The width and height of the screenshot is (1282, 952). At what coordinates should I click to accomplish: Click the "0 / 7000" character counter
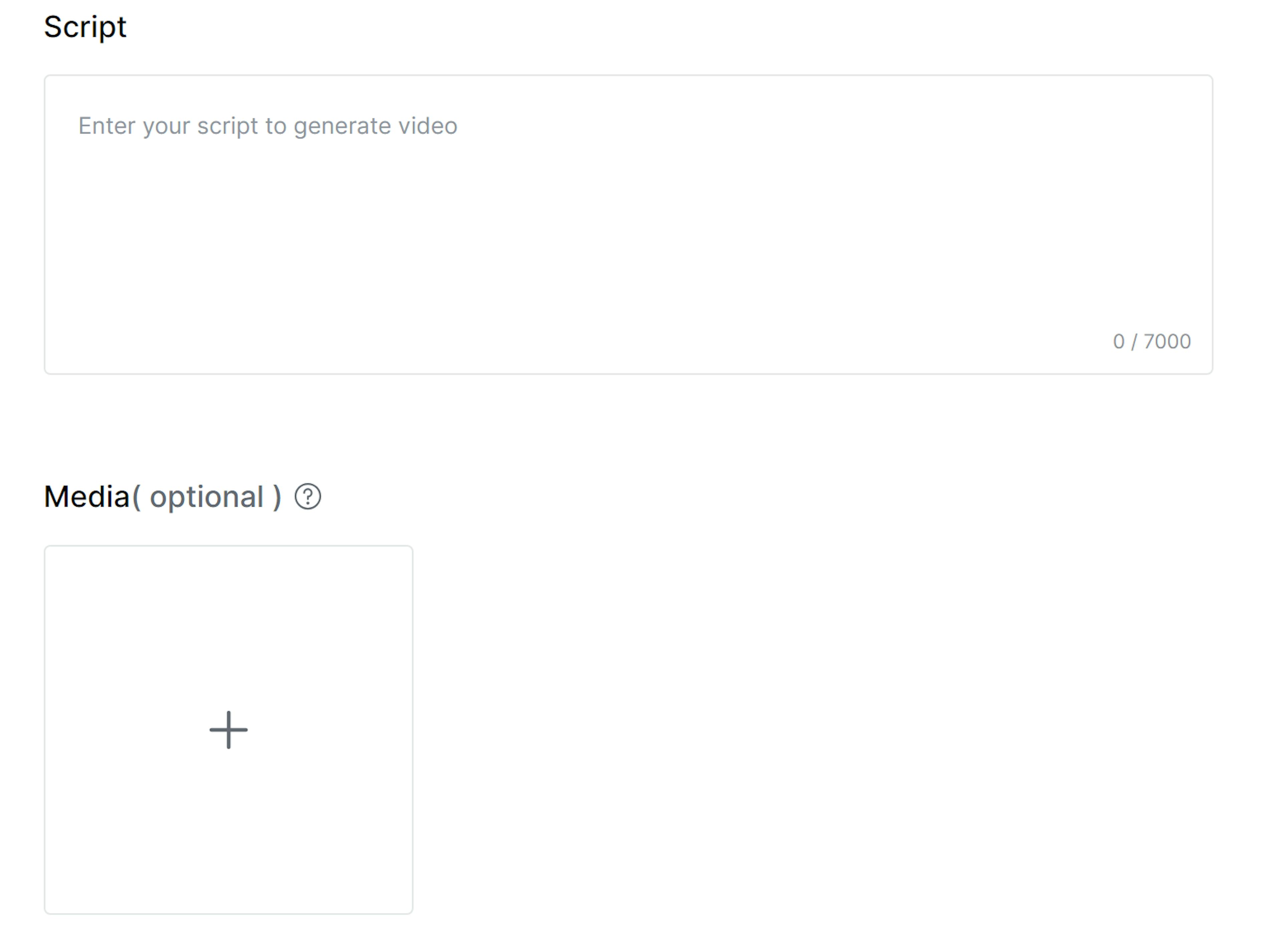pos(1151,341)
